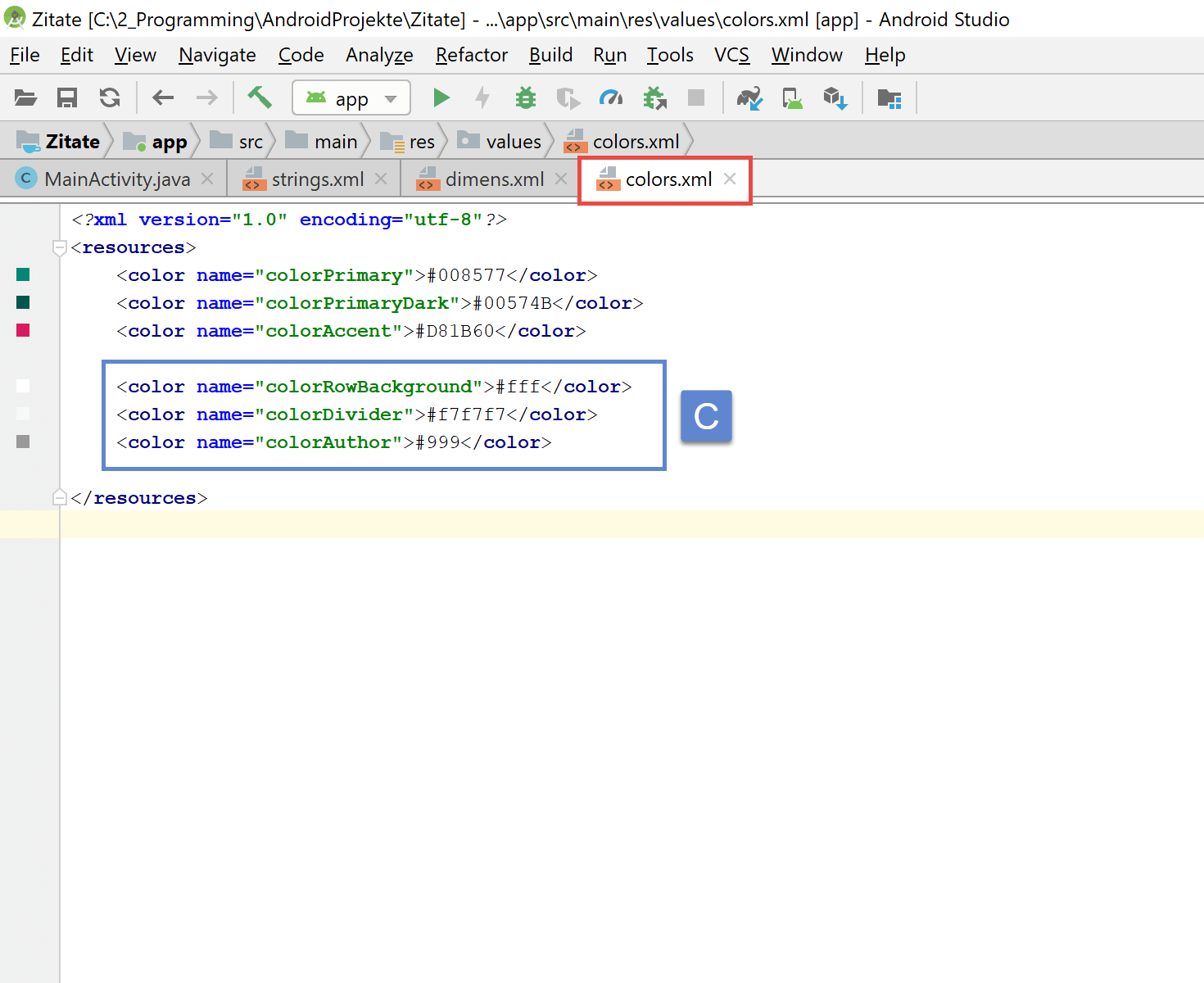The image size is (1204, 983).
Task: Open the Tools menu
Action: point(670,55)
